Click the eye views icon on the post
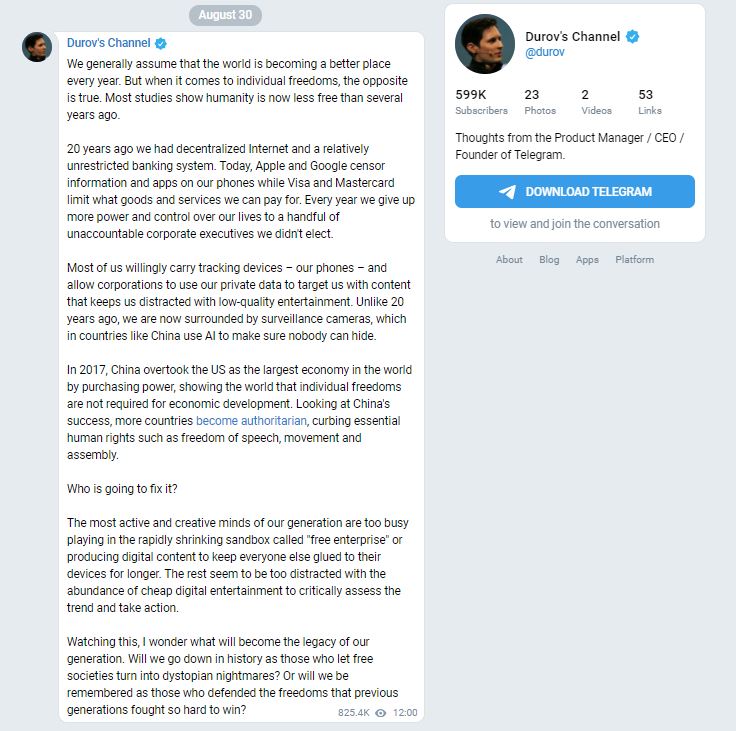This screenshot has width=736, height=731. pyautogui.click(x=381, y=713)
